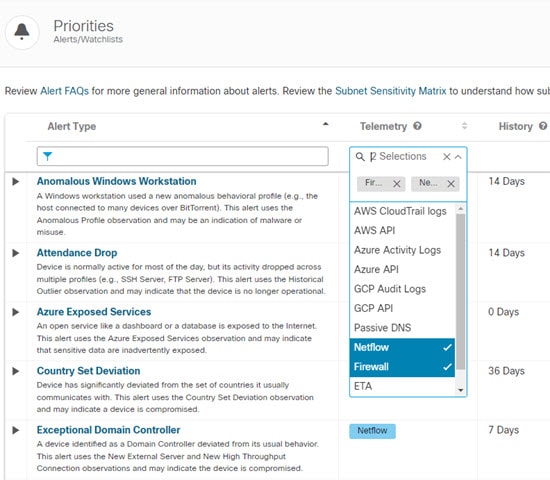Collapse the Telemetry dropdown with the chevron
Screen dimensions: 550x480
point(458,157)
